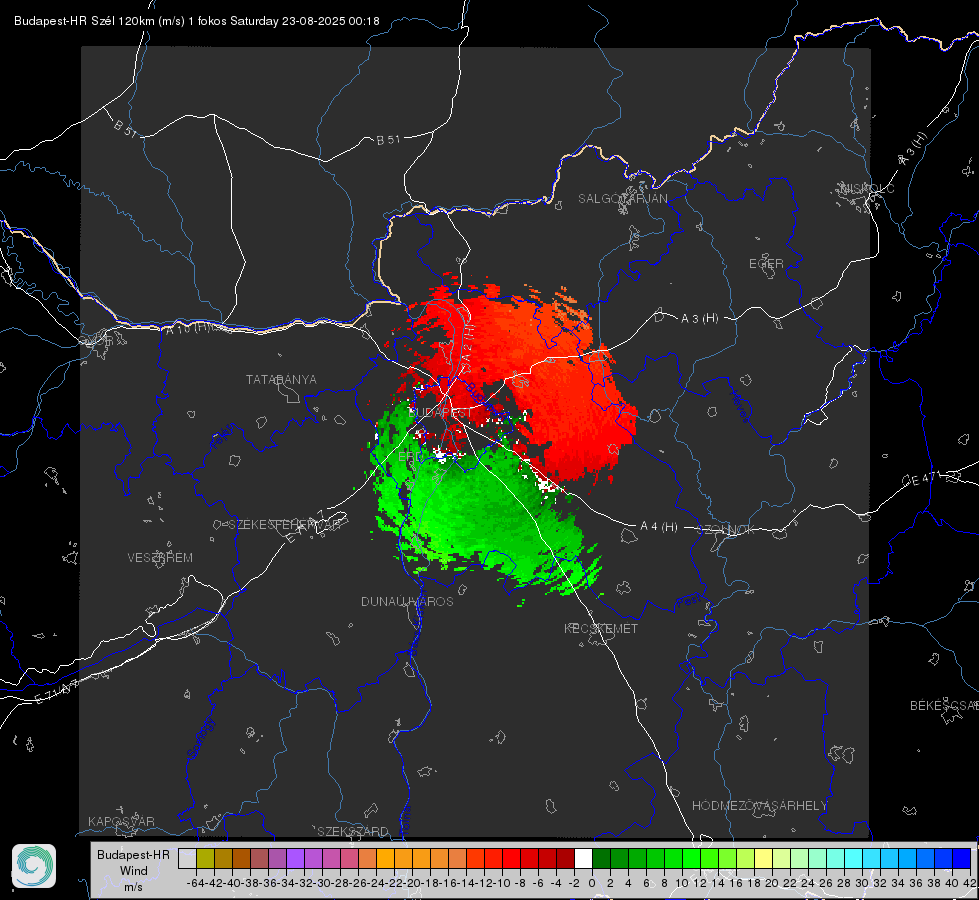
Task: Click the VESZPREM city label
Action: 160,558
